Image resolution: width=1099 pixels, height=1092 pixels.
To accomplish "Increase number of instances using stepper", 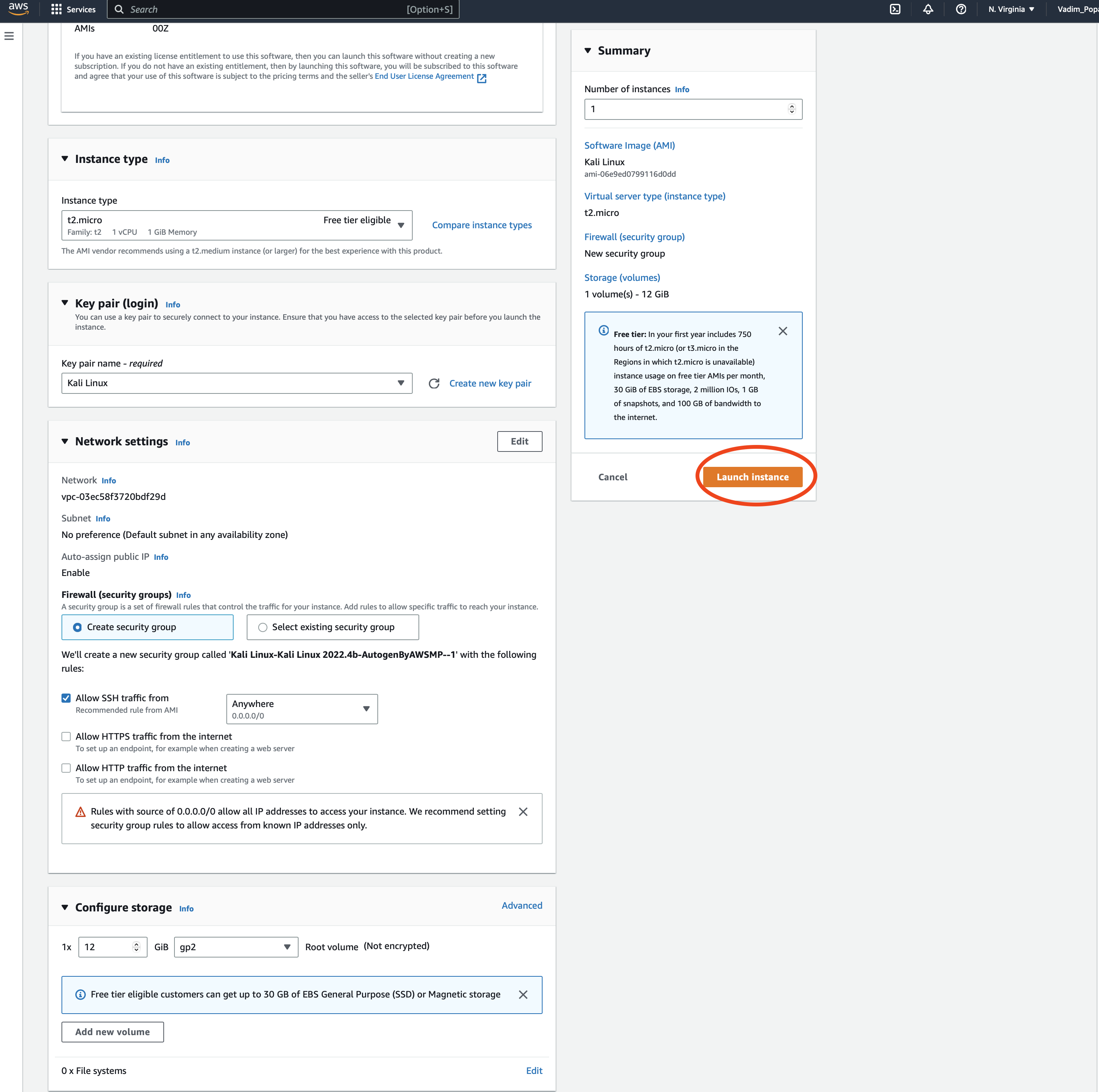I will [x=792, y=106].
